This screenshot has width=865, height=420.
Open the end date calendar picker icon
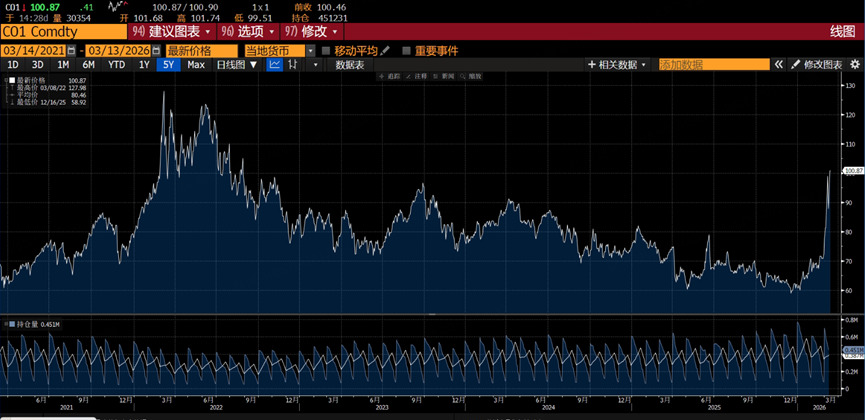tap(157, 51)
